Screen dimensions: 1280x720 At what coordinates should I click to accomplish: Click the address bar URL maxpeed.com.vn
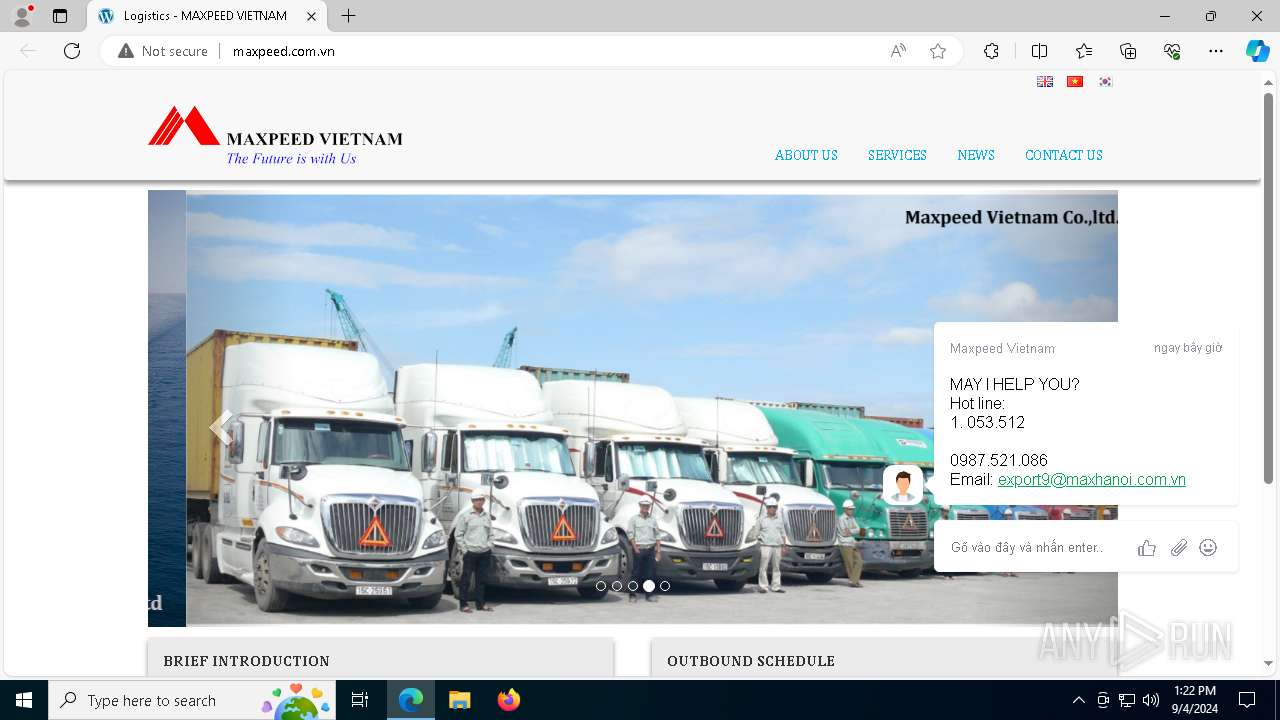click(284, 51)
